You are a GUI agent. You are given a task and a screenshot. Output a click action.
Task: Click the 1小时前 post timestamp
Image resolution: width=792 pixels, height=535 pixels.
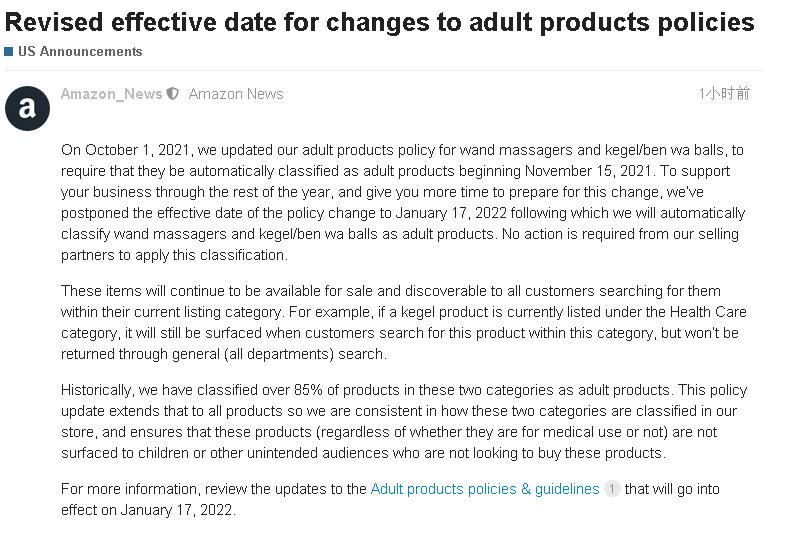pyautogui.click(x=724, y=93)
